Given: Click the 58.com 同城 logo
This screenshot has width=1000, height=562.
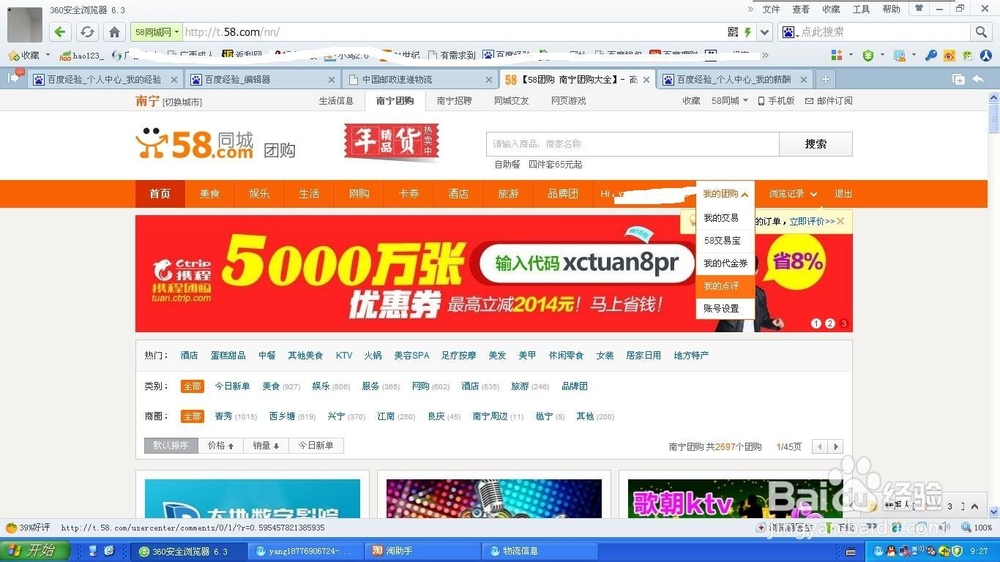Looking at the screenshot, I should [195, 144].
